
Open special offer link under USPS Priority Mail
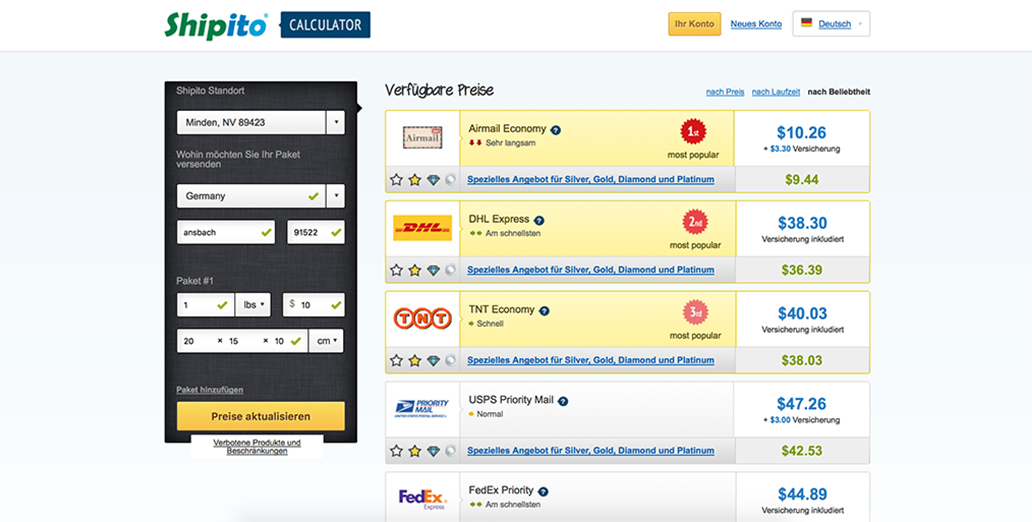point(590,451)
